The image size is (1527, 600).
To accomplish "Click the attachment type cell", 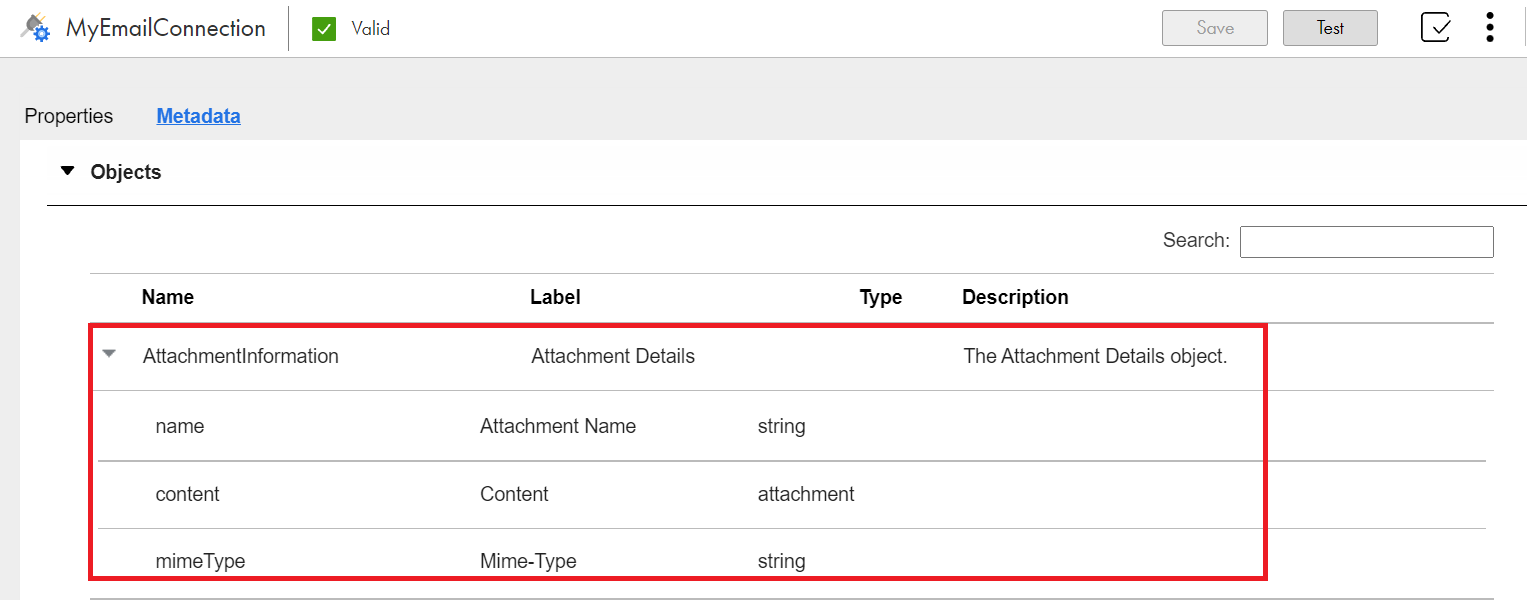I will coord(806,494).
